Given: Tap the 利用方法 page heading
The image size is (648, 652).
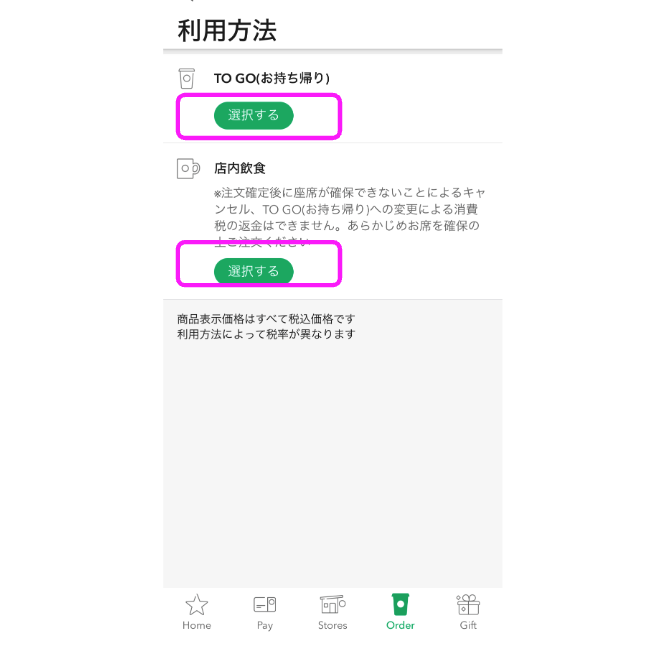Looking at the screenshot, I should tap(227, 30).
